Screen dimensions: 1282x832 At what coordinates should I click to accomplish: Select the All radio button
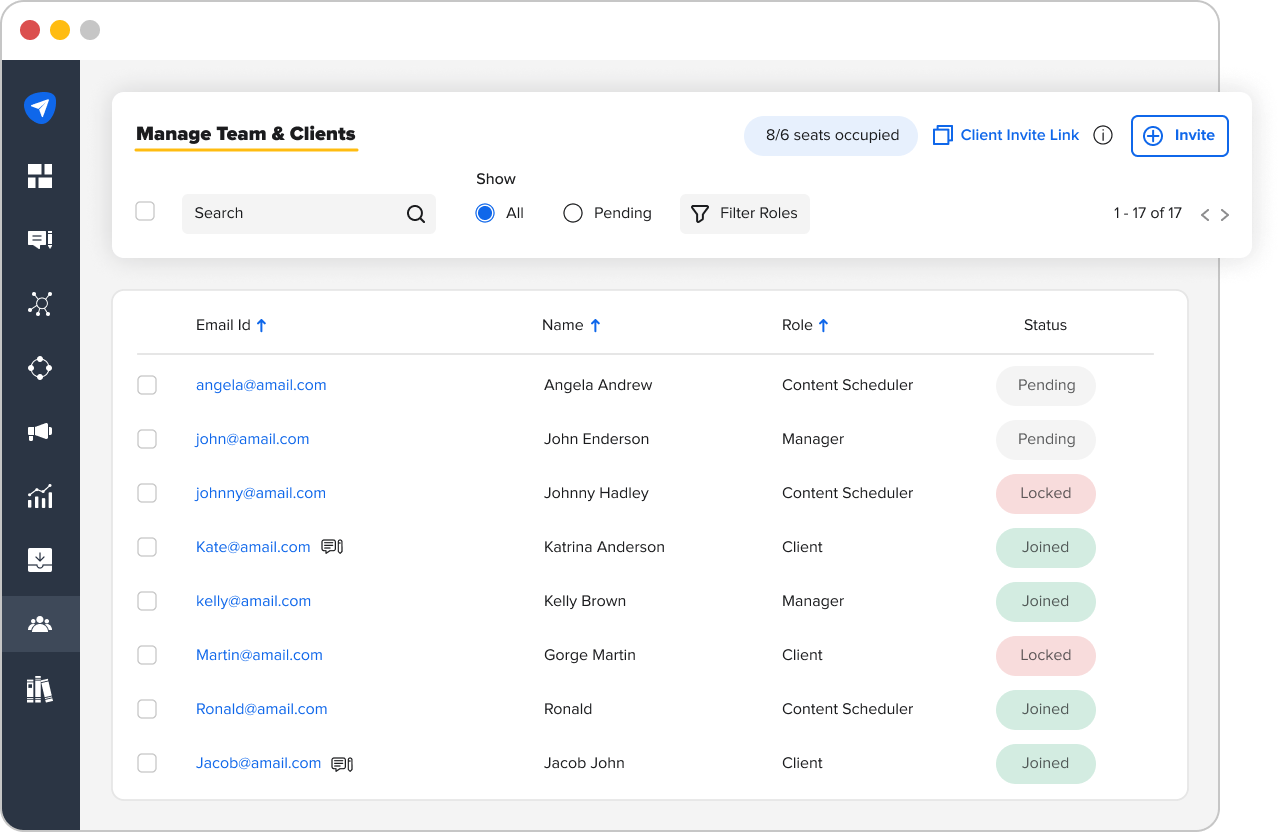tap(484, 212)
